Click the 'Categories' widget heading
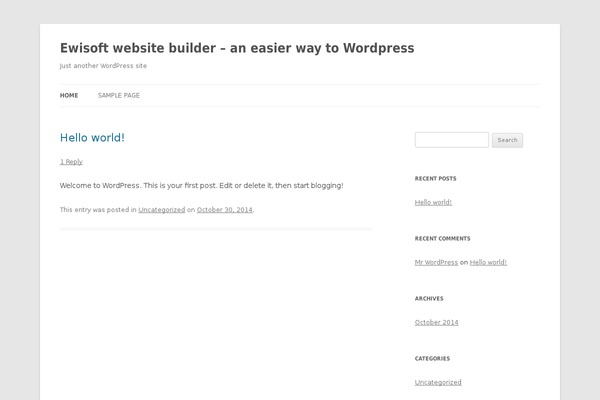Viewport: 600px width, 400px height. (x=432, y=359)
